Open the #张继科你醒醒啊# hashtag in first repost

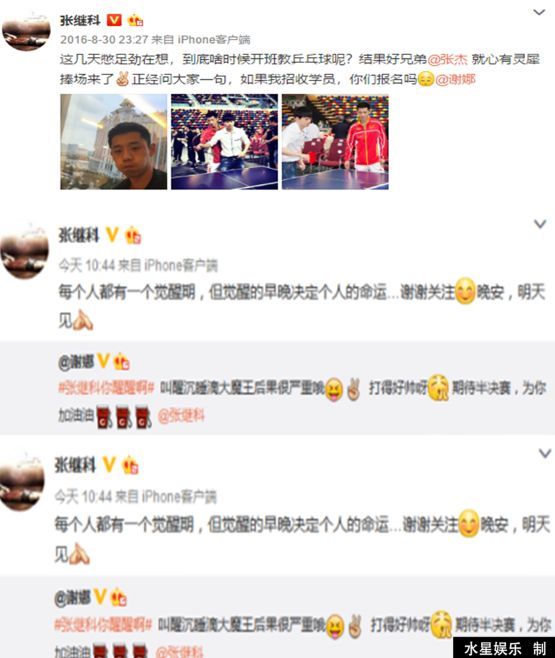[106, 387]
